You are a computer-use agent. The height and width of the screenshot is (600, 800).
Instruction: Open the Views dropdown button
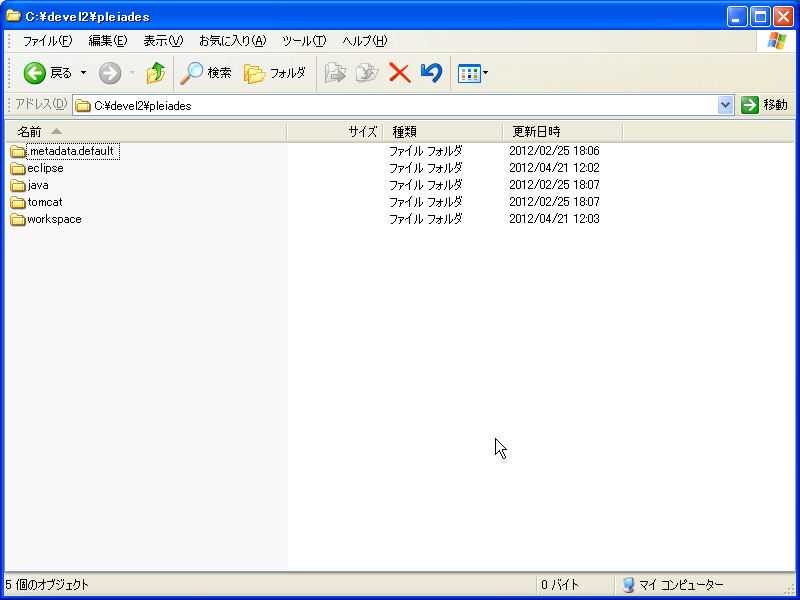[x=473, y=73]
